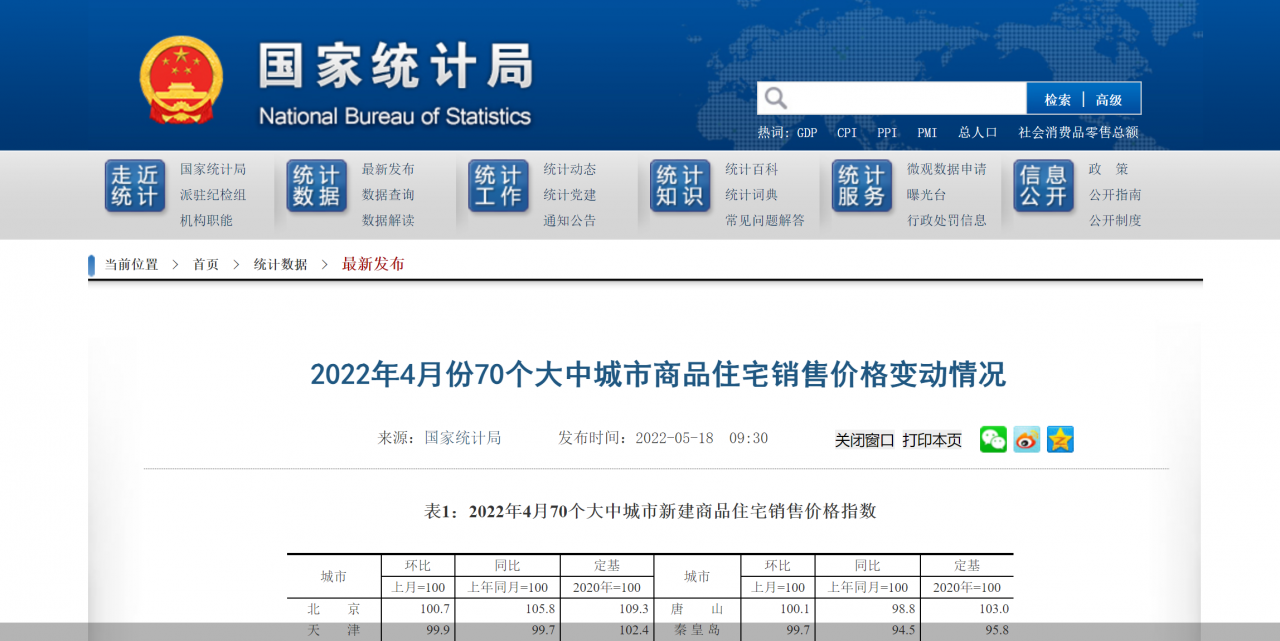Image resolution: width=1280 pixels, height=641 pixels.
Task: Click the 秦皇岛 city cell
Action: point(697,631)
